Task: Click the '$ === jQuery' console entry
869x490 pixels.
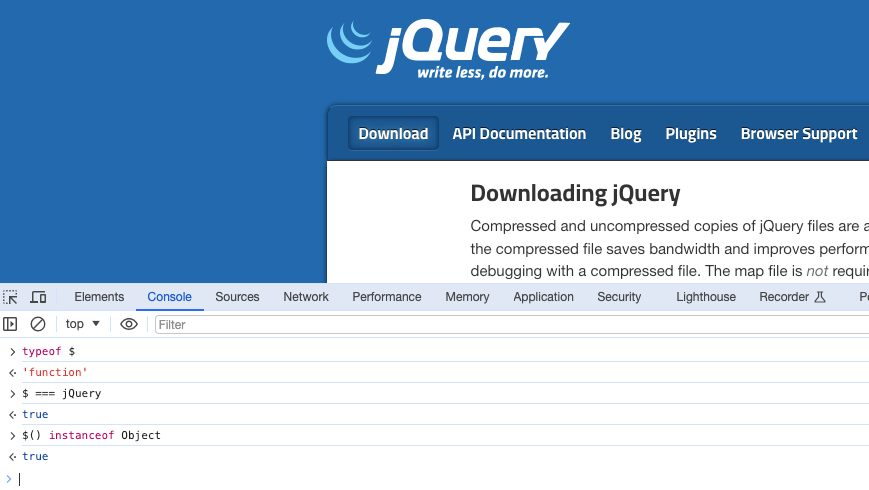Action: [62, 394]
